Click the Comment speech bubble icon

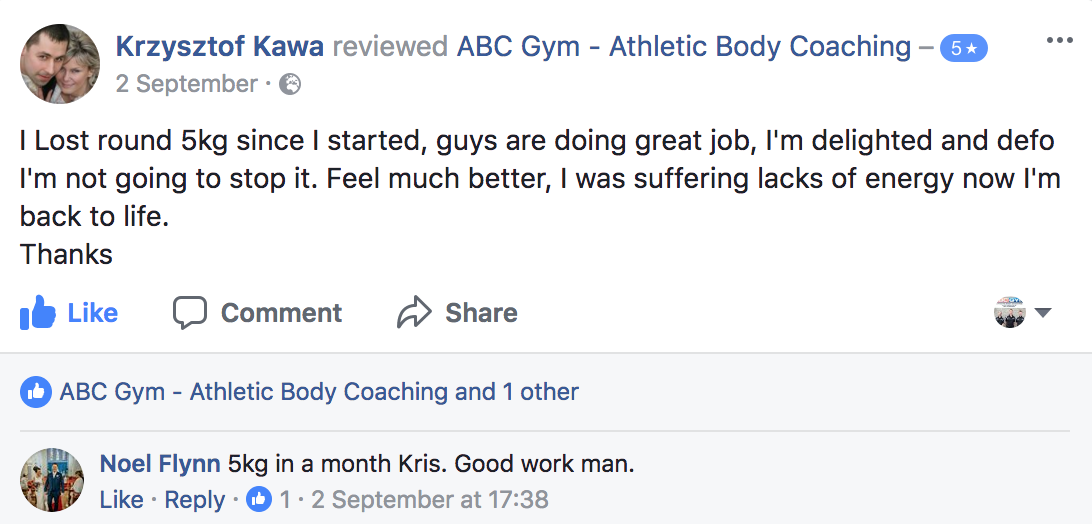pyautogui.click(x=189, y=313)
